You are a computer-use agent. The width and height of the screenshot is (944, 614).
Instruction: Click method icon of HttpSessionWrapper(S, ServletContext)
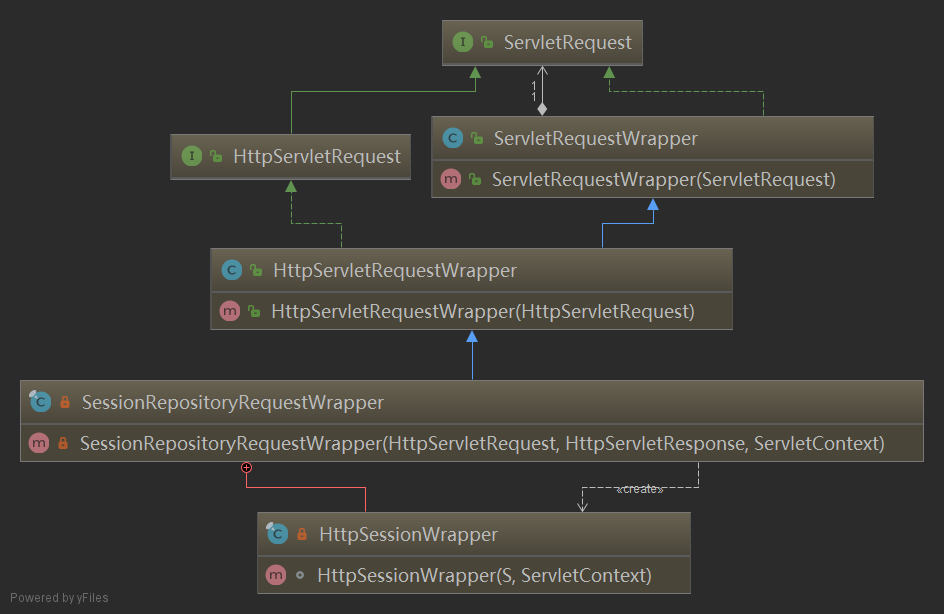click(276, 575)
